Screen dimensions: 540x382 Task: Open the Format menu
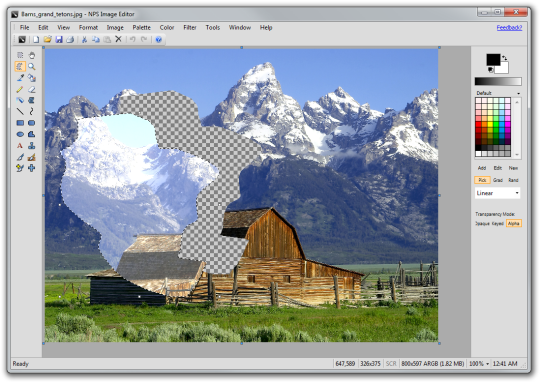coord(88,28)
